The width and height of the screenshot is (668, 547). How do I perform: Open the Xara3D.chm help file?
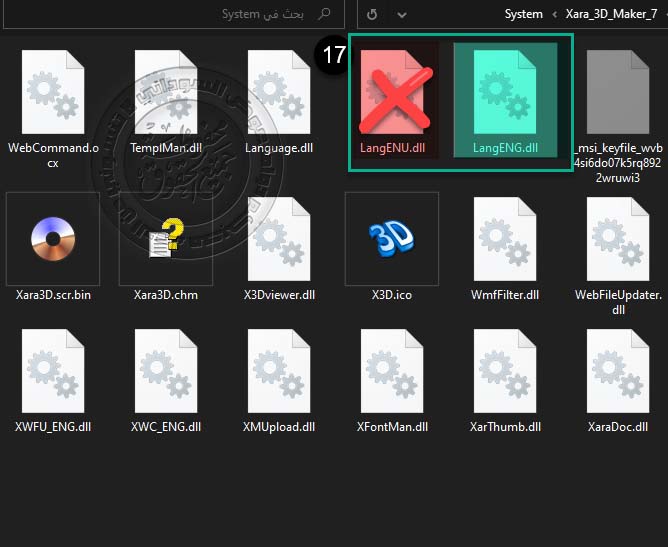(x=166, y=240)
